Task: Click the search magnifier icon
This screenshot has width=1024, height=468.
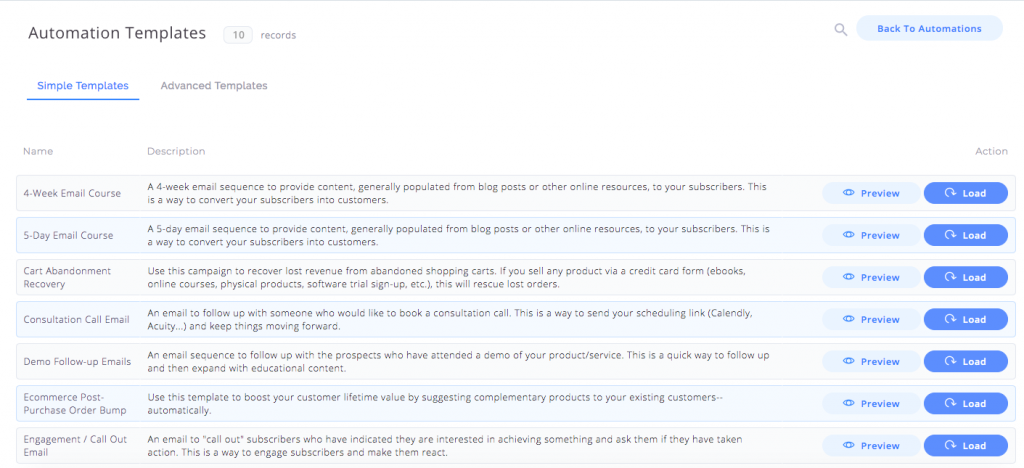Action: point(840,29)
